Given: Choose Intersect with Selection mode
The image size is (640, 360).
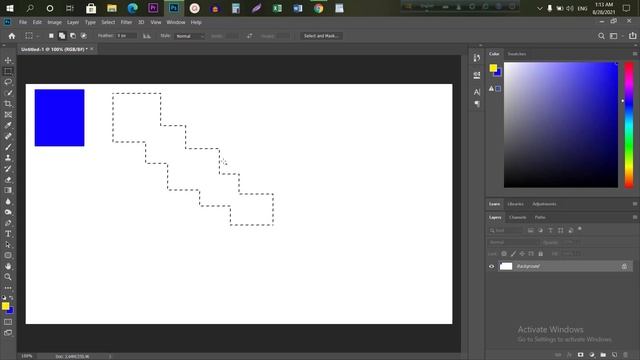Looking at the screenshot, I should tap(84, 36).
